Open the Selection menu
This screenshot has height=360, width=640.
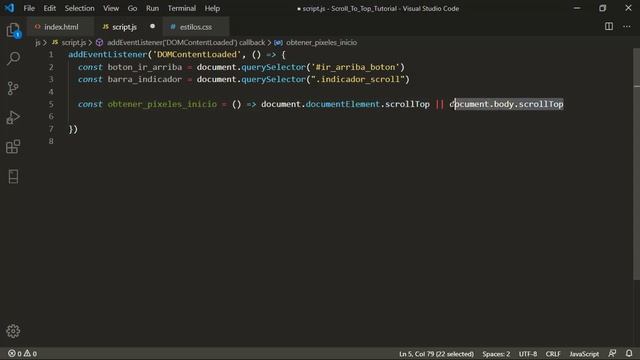79,8
